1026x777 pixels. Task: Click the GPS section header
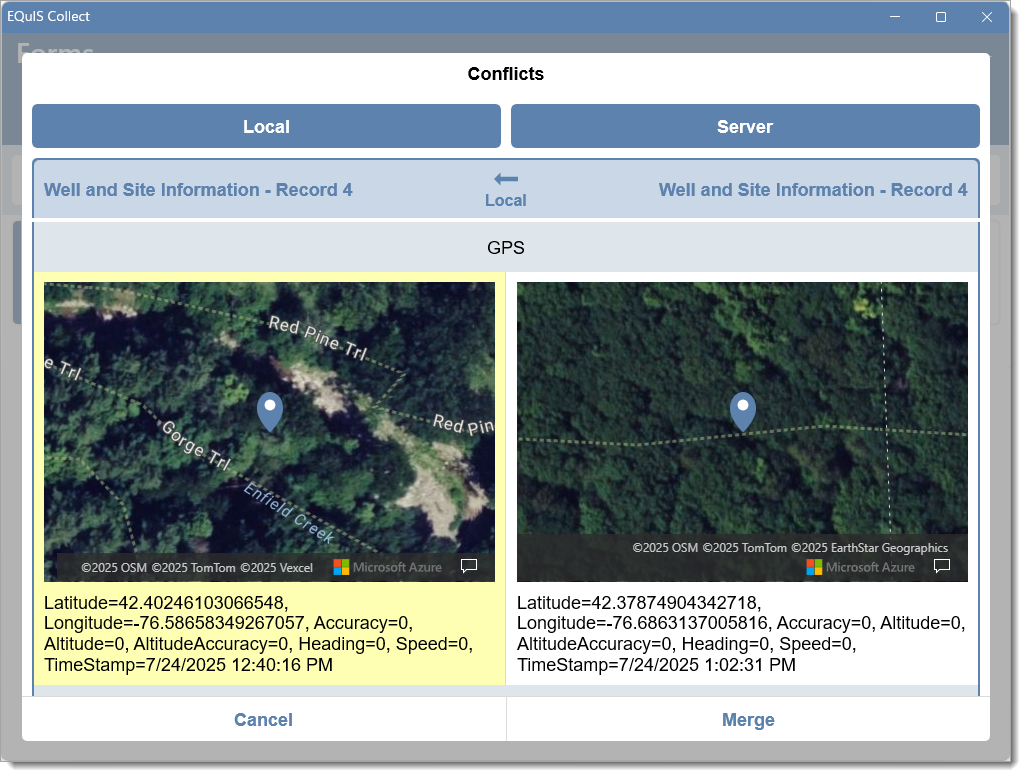pyautogui.click(x=506, y=247)
